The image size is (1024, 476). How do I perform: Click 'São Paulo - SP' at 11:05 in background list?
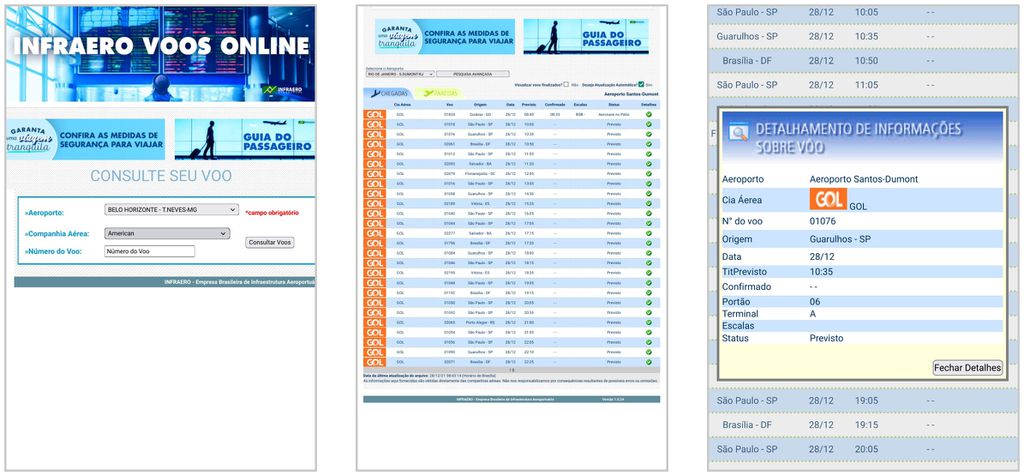pyautogui.click(x=747, y=85)
